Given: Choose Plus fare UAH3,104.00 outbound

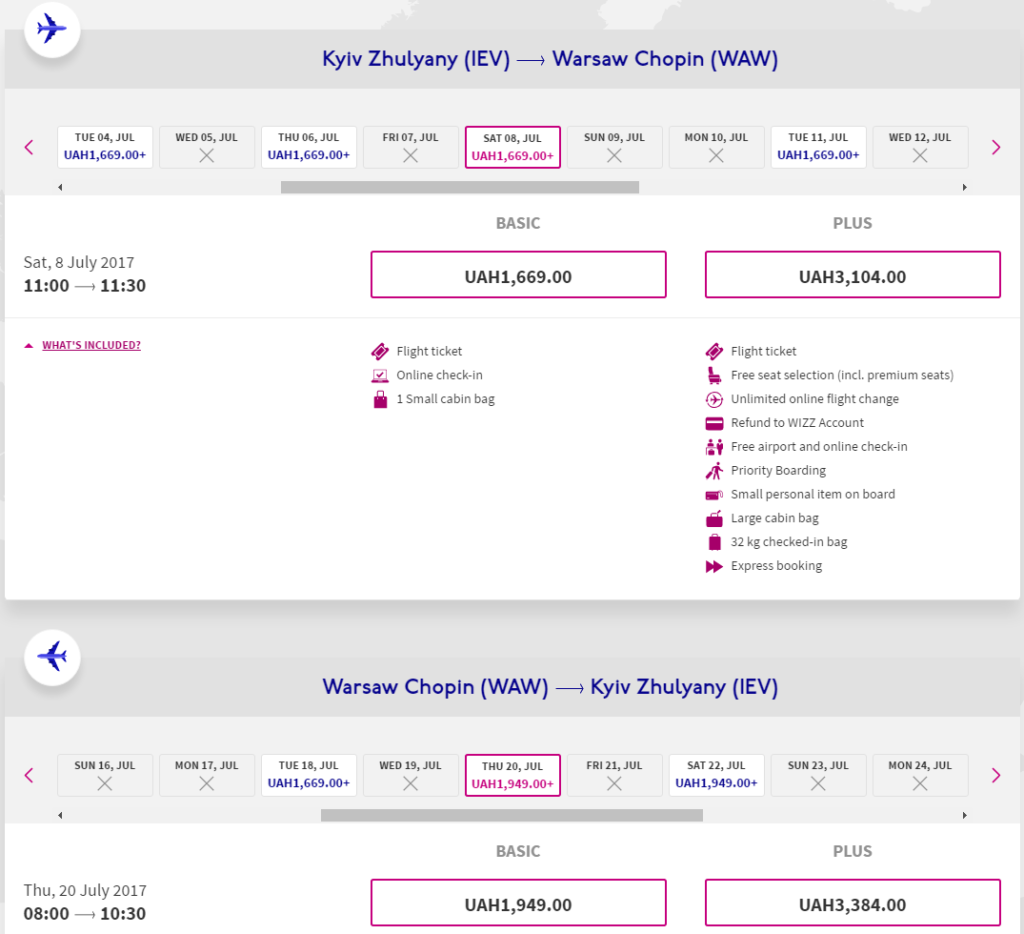Looking at the screenshot, I should pyautogui.click(x=853, y=274).
